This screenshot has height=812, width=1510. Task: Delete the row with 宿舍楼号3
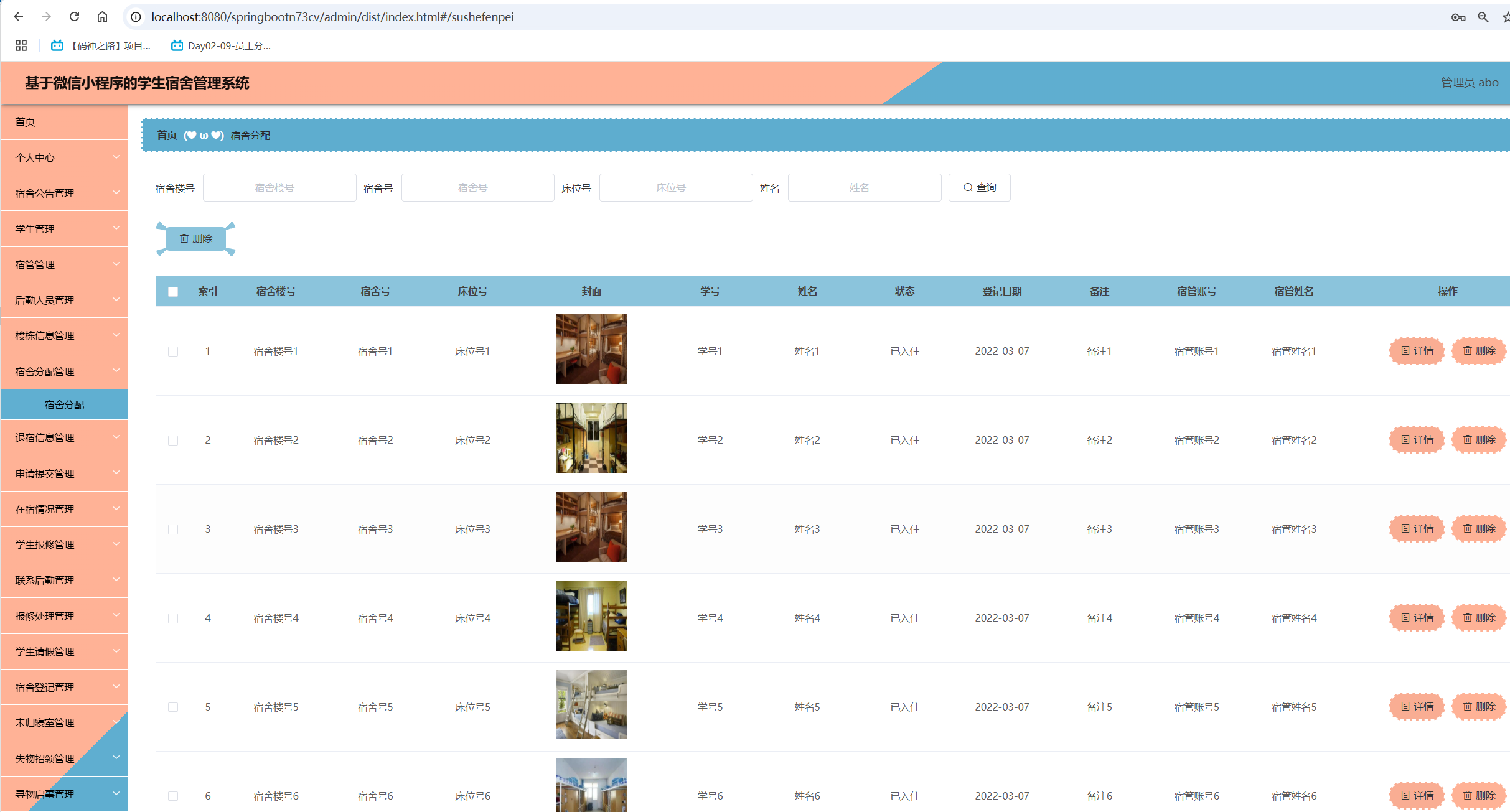[1478, 529]
